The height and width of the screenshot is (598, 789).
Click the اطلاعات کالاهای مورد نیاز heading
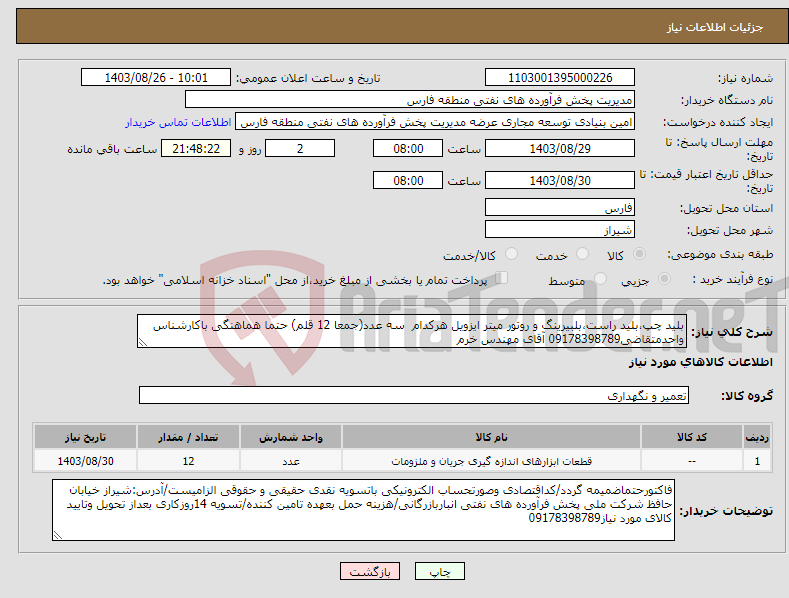[700, 362]
